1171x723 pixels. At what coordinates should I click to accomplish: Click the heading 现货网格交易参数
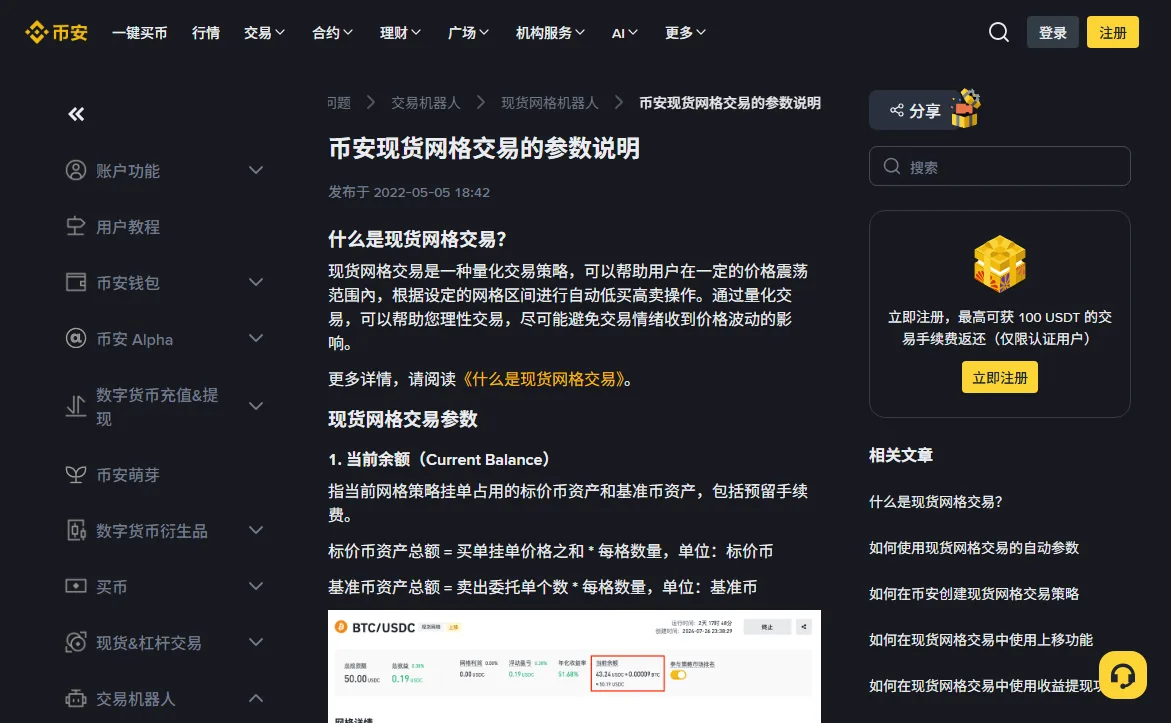pos(403,419)
